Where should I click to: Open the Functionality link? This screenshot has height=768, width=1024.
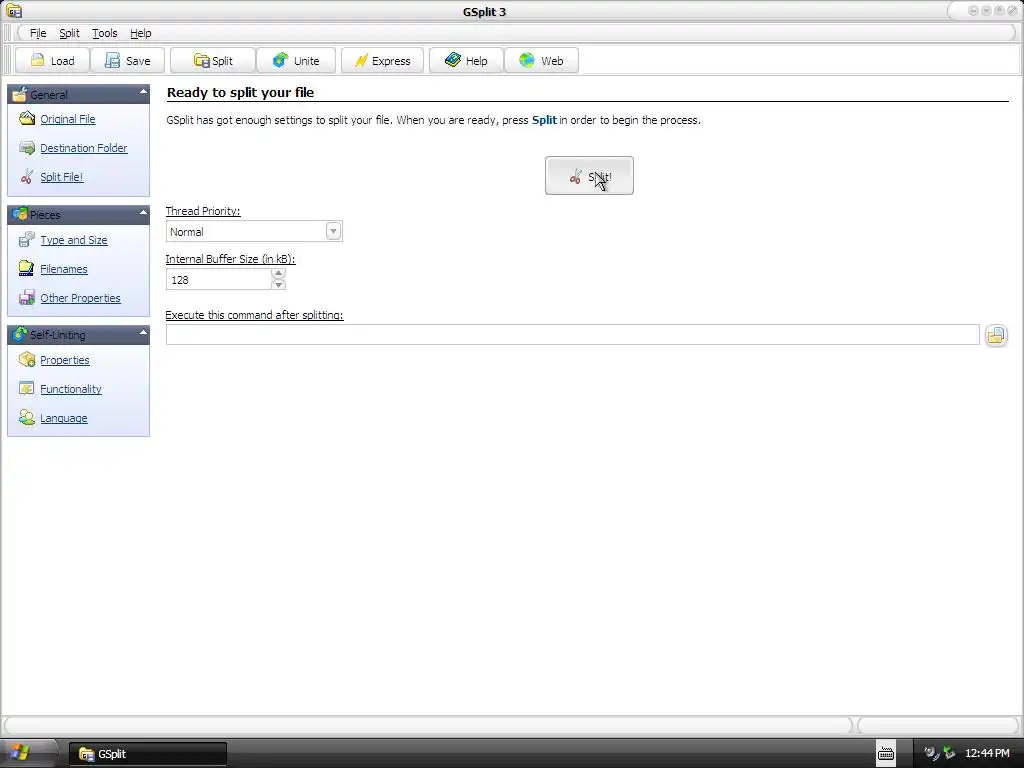coord(71,389)
